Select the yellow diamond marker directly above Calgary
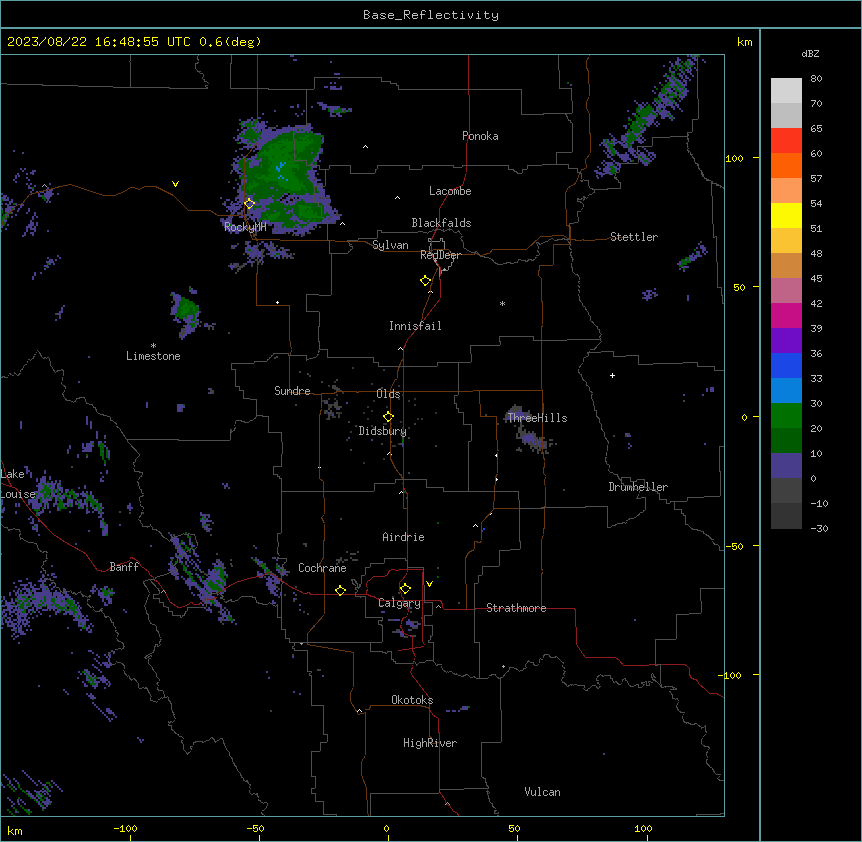Image resolution: width=862 pixels, height=842 pixels. point(405,589)
